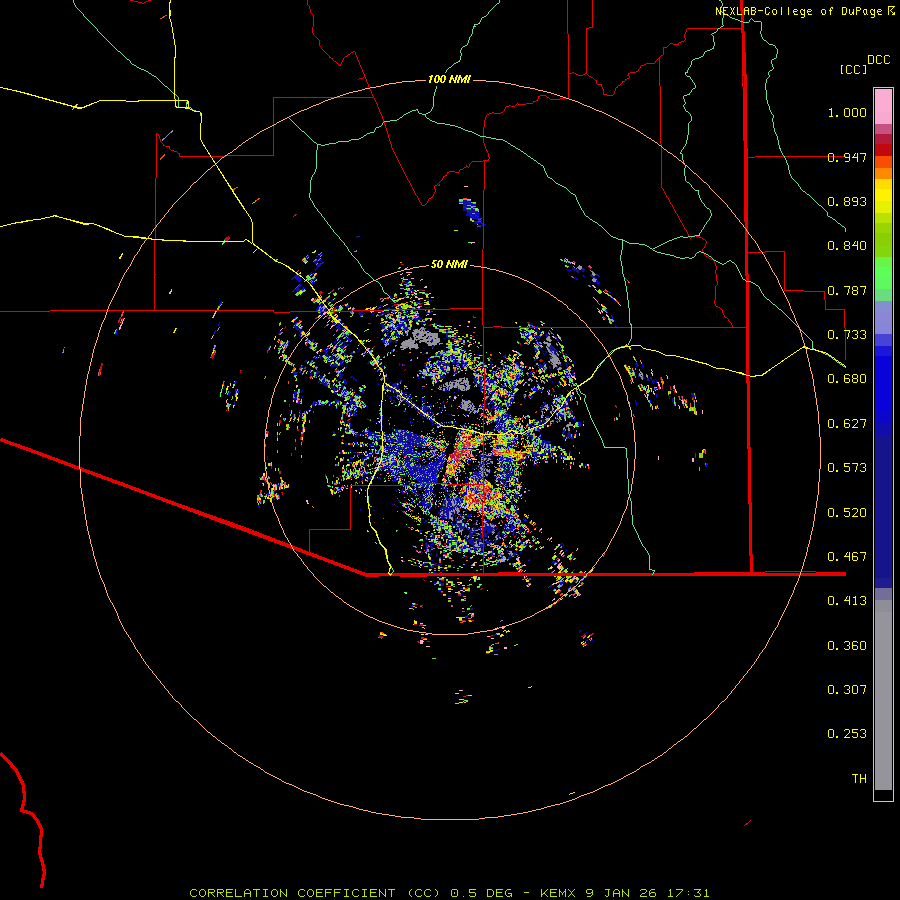This screenshot has height=900, width=900.
Task: Click the 1.000 color scale value
Action: [847, 112]
